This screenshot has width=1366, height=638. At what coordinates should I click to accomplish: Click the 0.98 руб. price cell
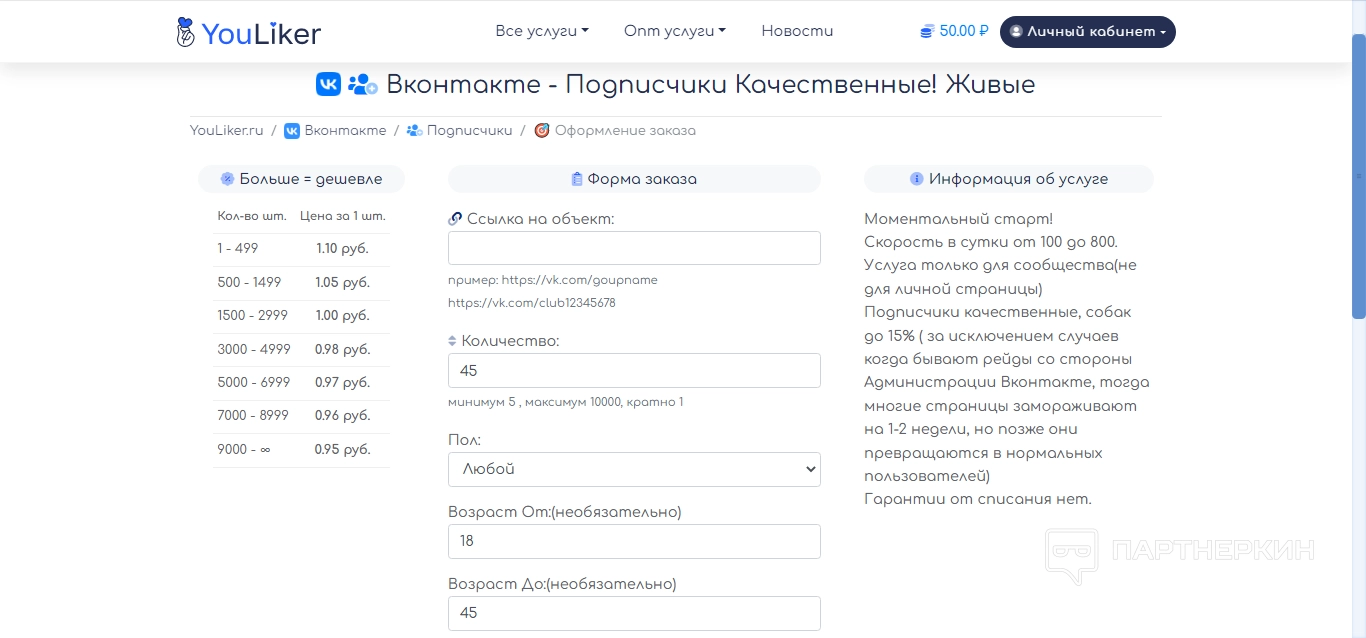343,349
